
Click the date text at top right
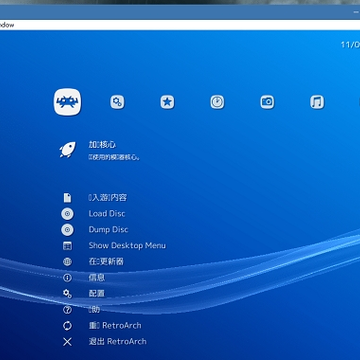(x=350, y=45)
